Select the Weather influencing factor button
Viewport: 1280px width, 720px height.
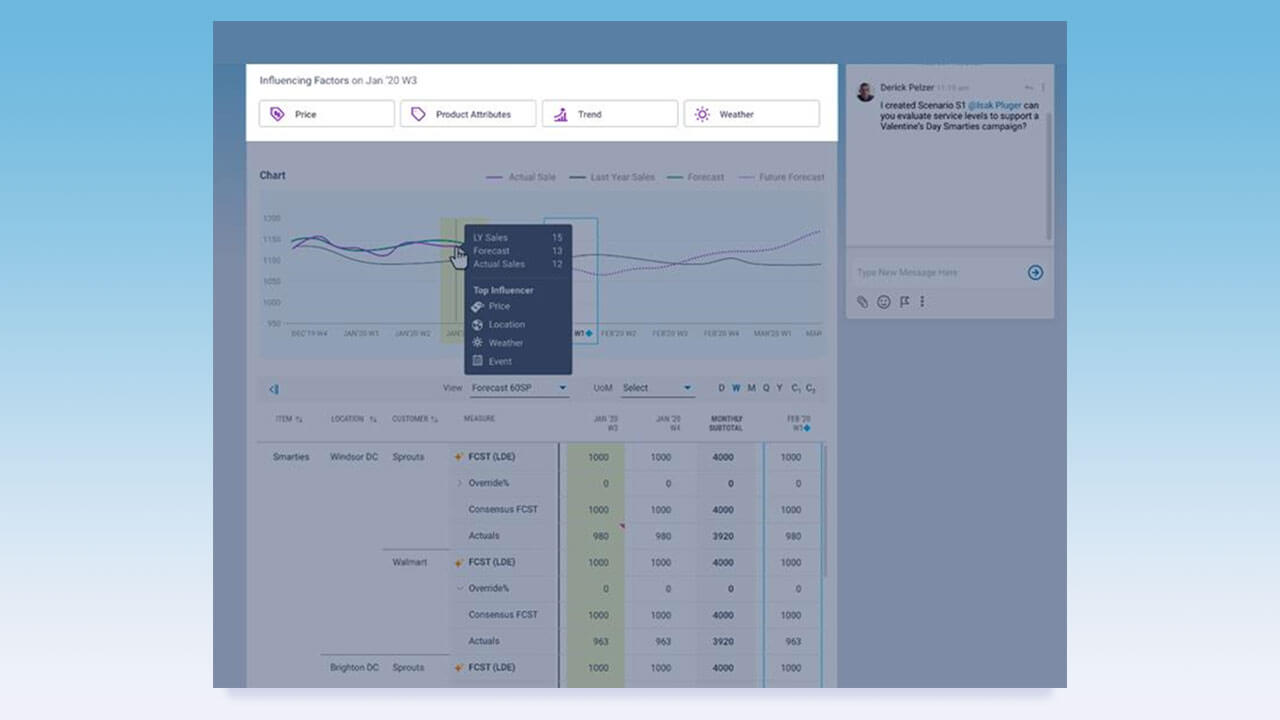click(x=752, y=114)
